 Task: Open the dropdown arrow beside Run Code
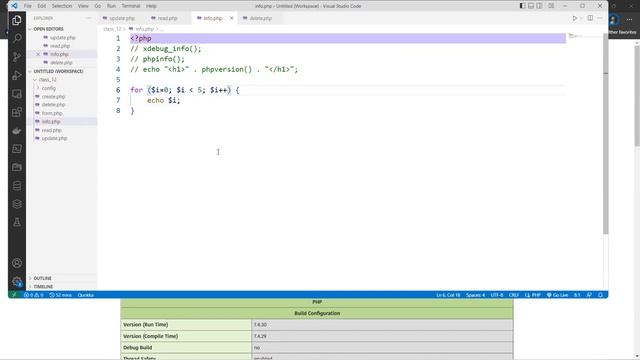click(581, 18)
